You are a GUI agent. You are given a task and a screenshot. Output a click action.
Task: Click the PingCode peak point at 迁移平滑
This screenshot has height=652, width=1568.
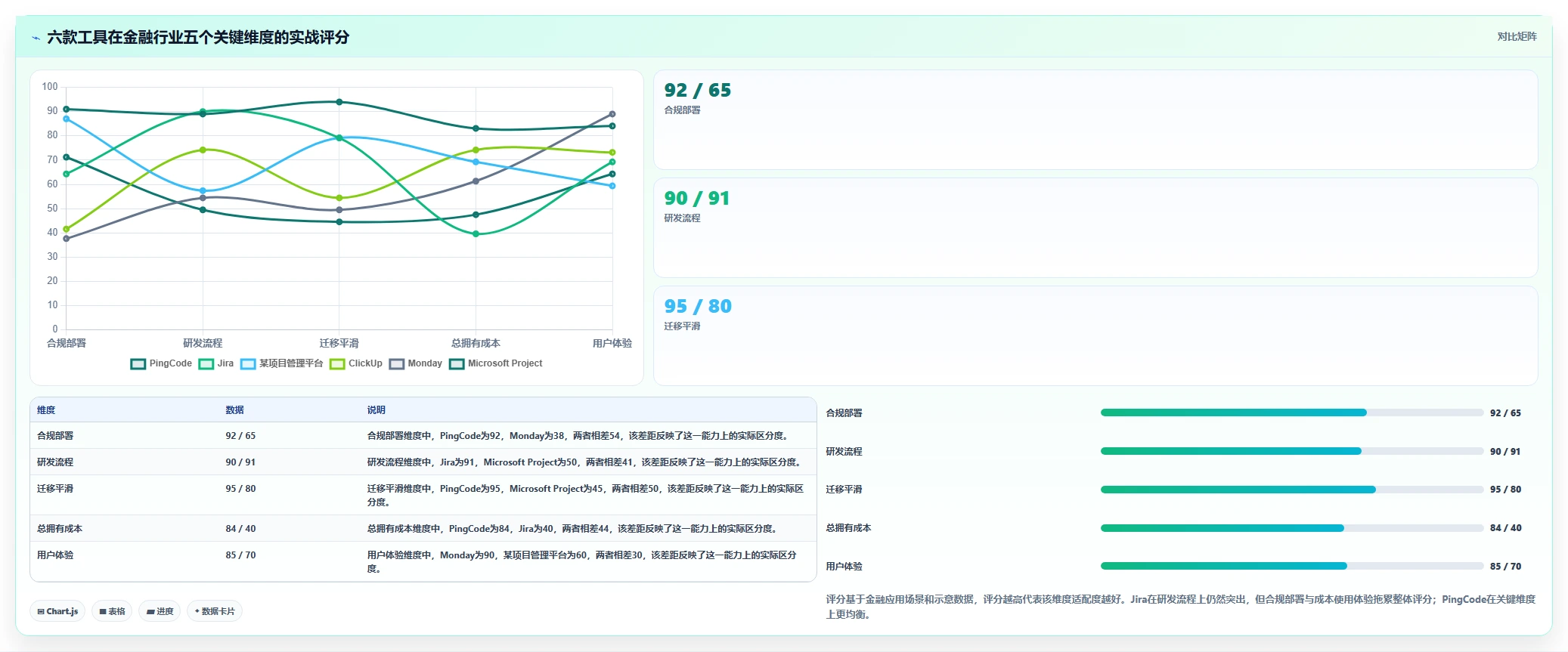click(x=339, y=102)
